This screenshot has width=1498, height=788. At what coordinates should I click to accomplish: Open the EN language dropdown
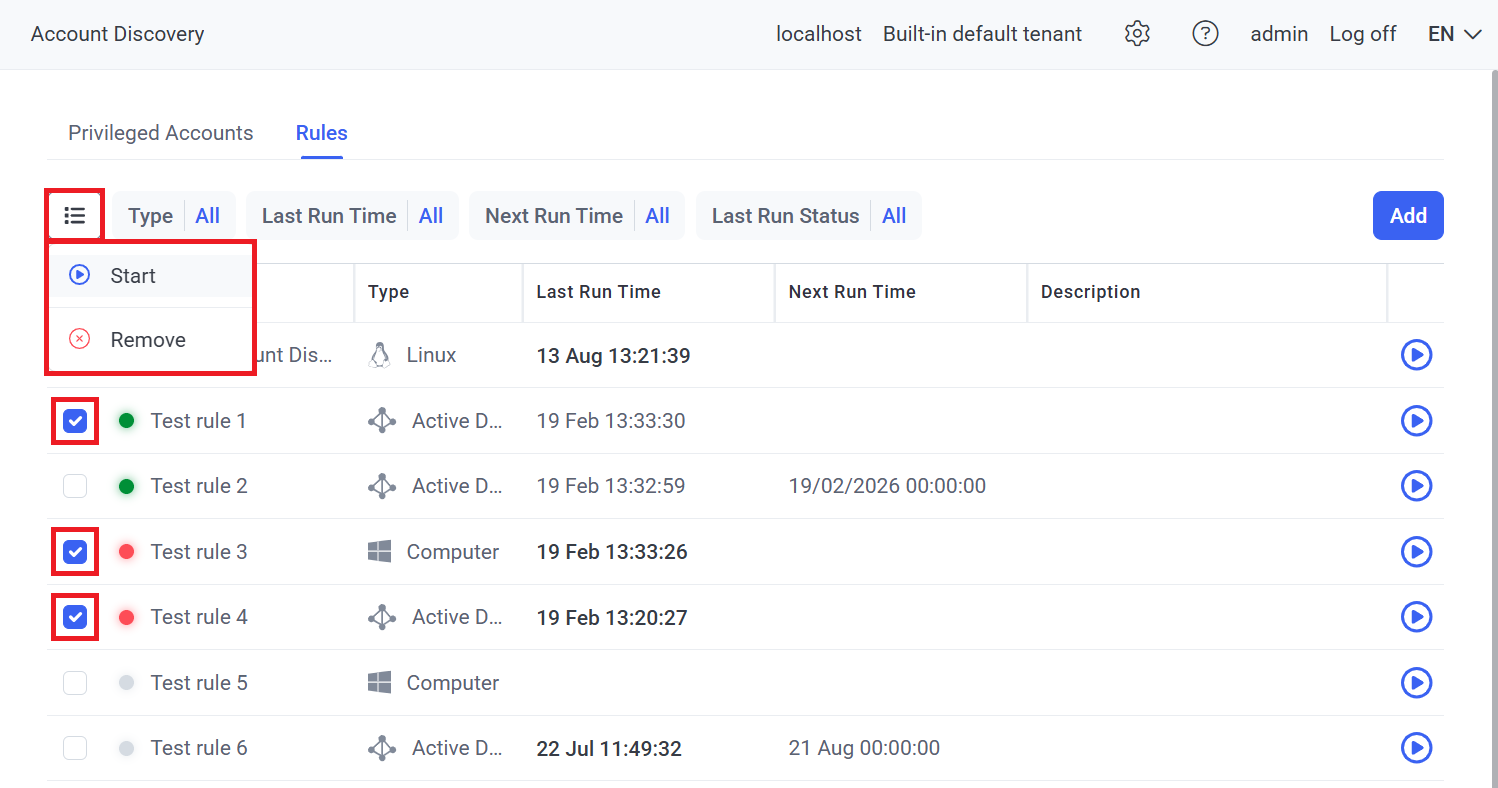1454,34
